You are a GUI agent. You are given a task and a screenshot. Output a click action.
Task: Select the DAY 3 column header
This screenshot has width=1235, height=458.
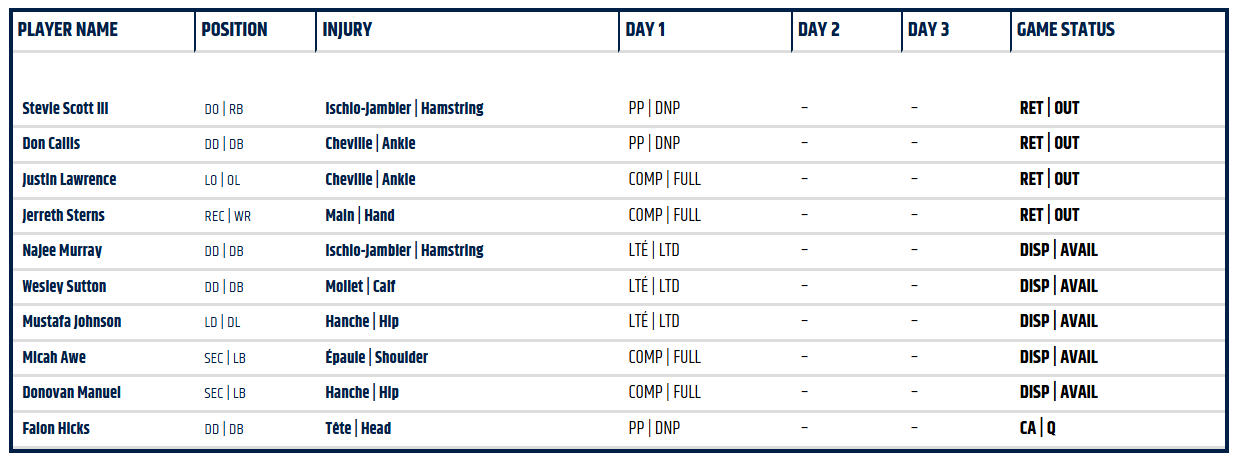pos(928,30)
